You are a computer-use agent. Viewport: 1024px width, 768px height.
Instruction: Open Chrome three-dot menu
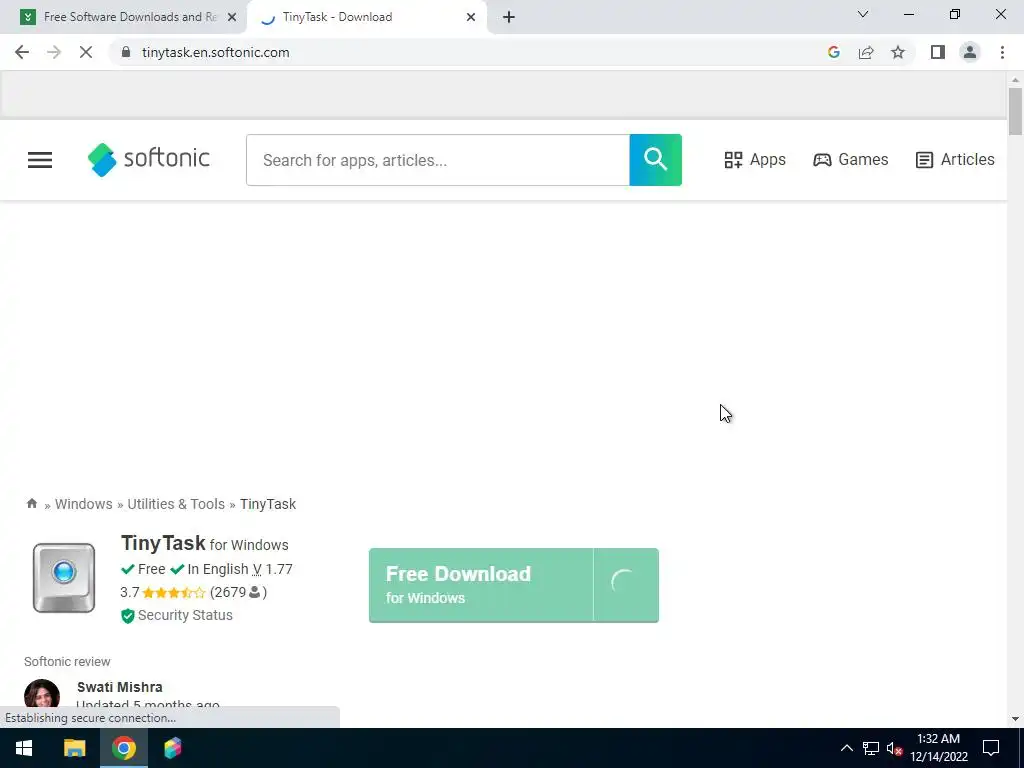pos(1002,52)
